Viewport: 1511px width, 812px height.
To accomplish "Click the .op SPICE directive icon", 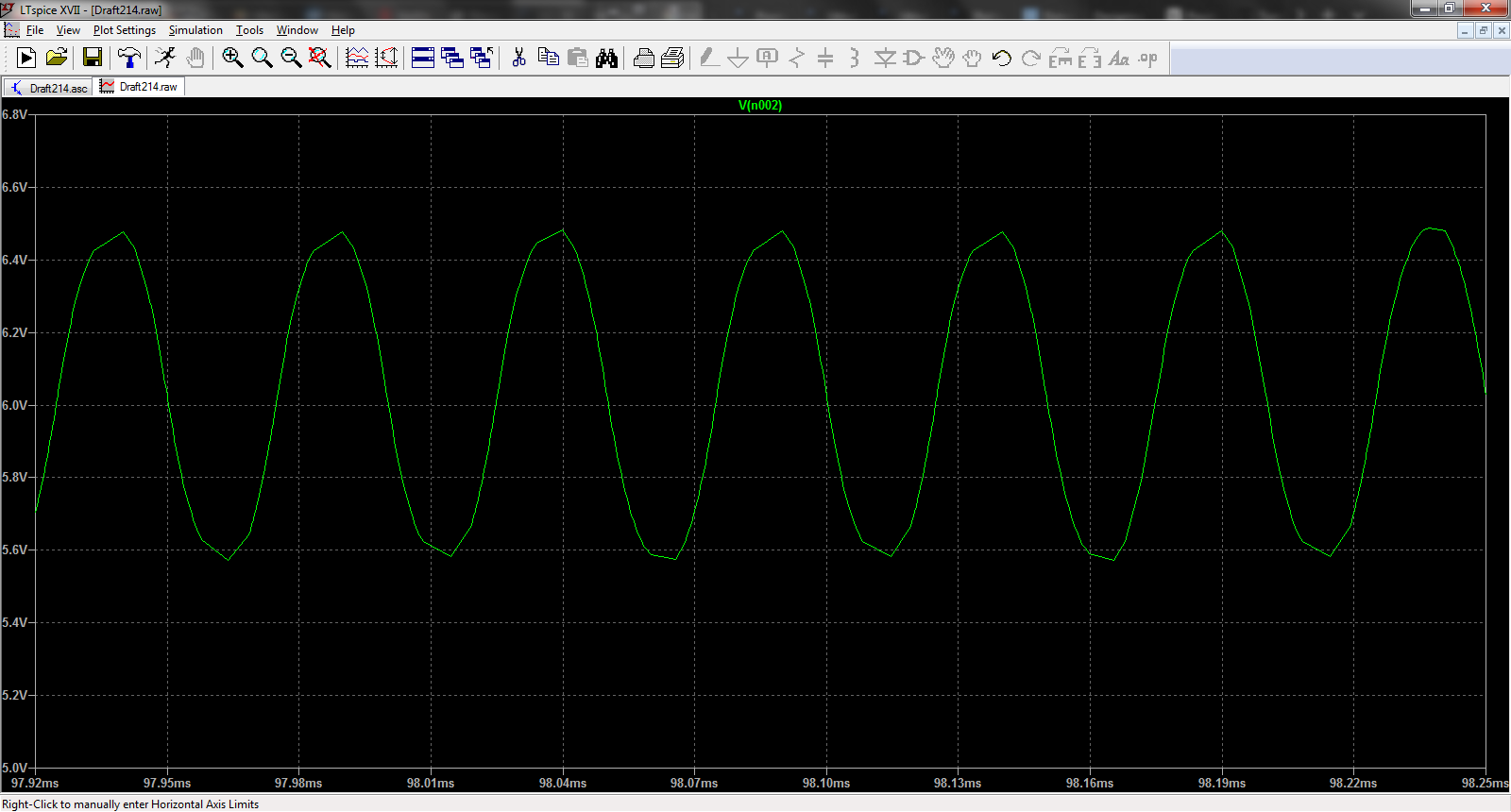I will 1148,59.
